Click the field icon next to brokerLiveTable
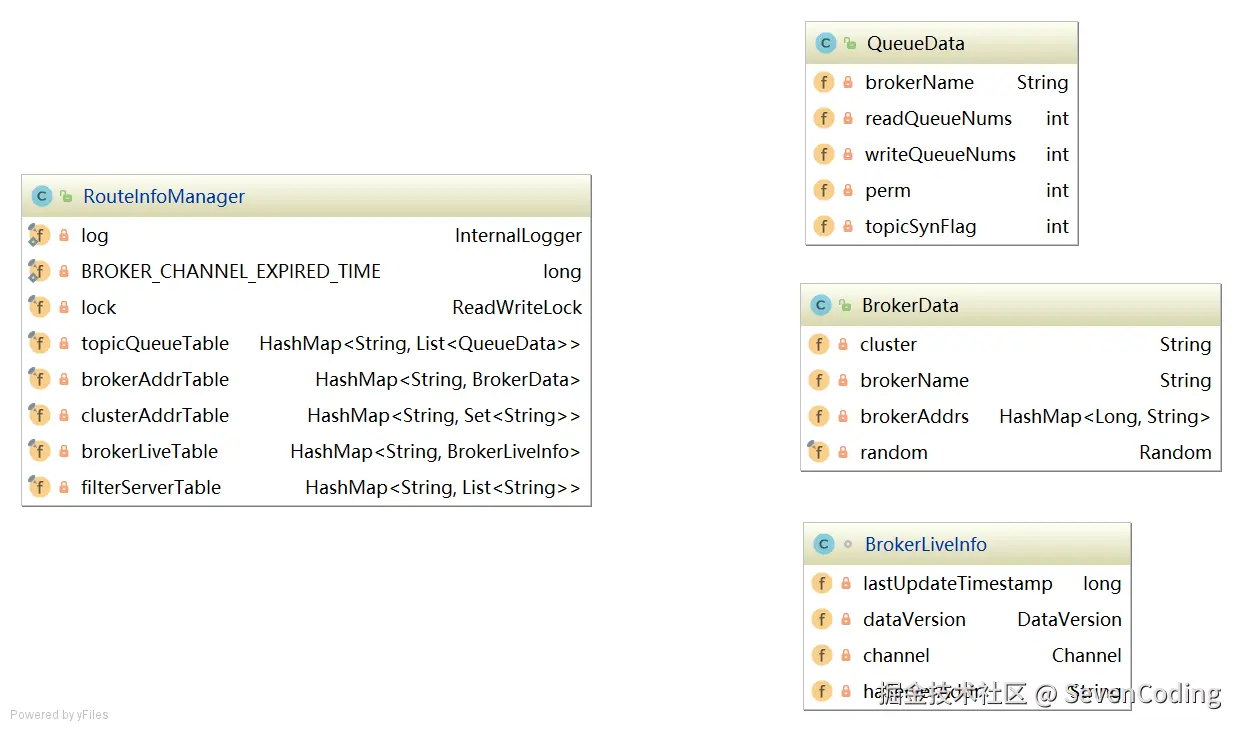 tap(39, 451)
